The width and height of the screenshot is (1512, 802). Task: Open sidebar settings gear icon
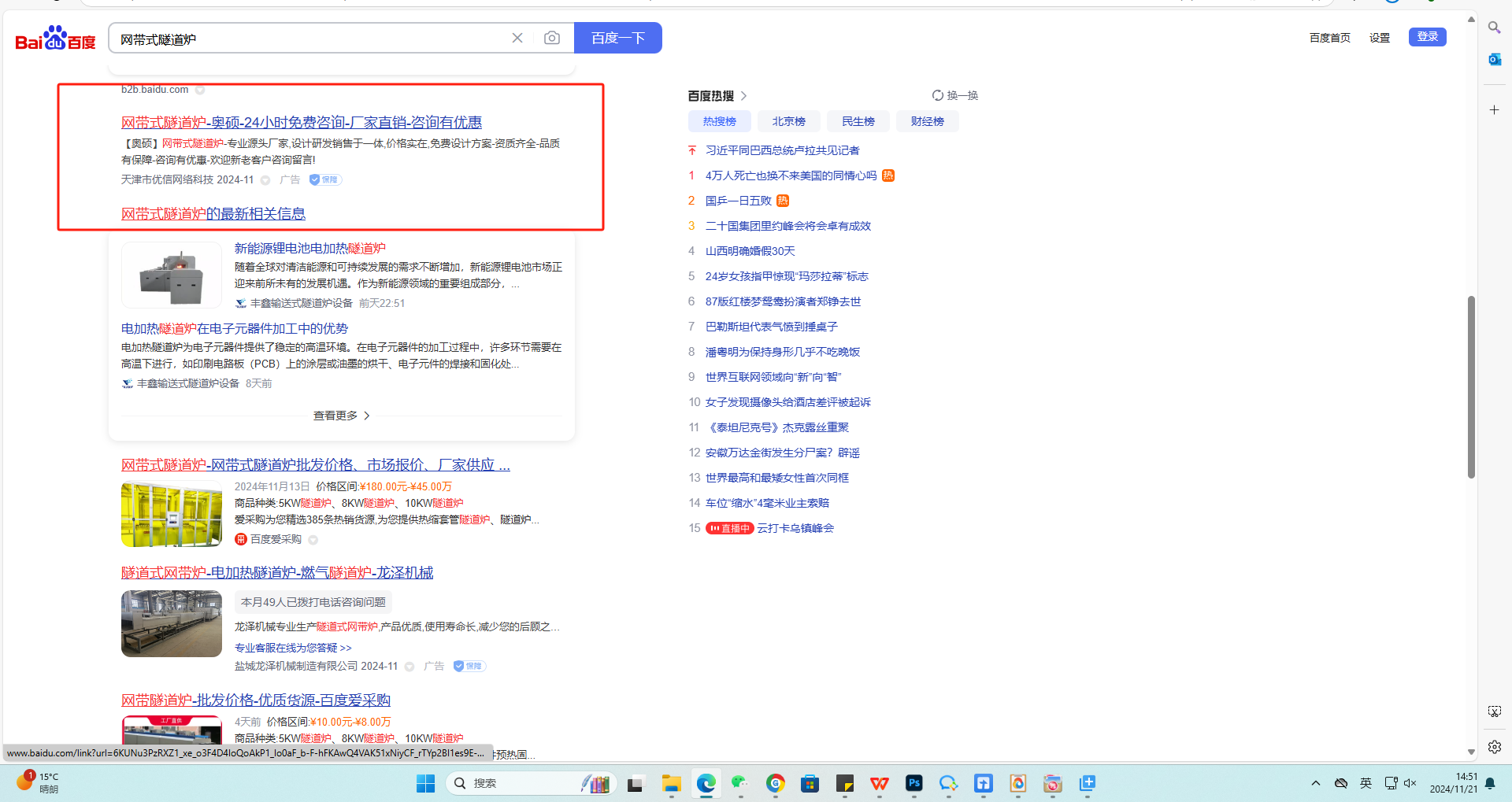(1494, 746)
